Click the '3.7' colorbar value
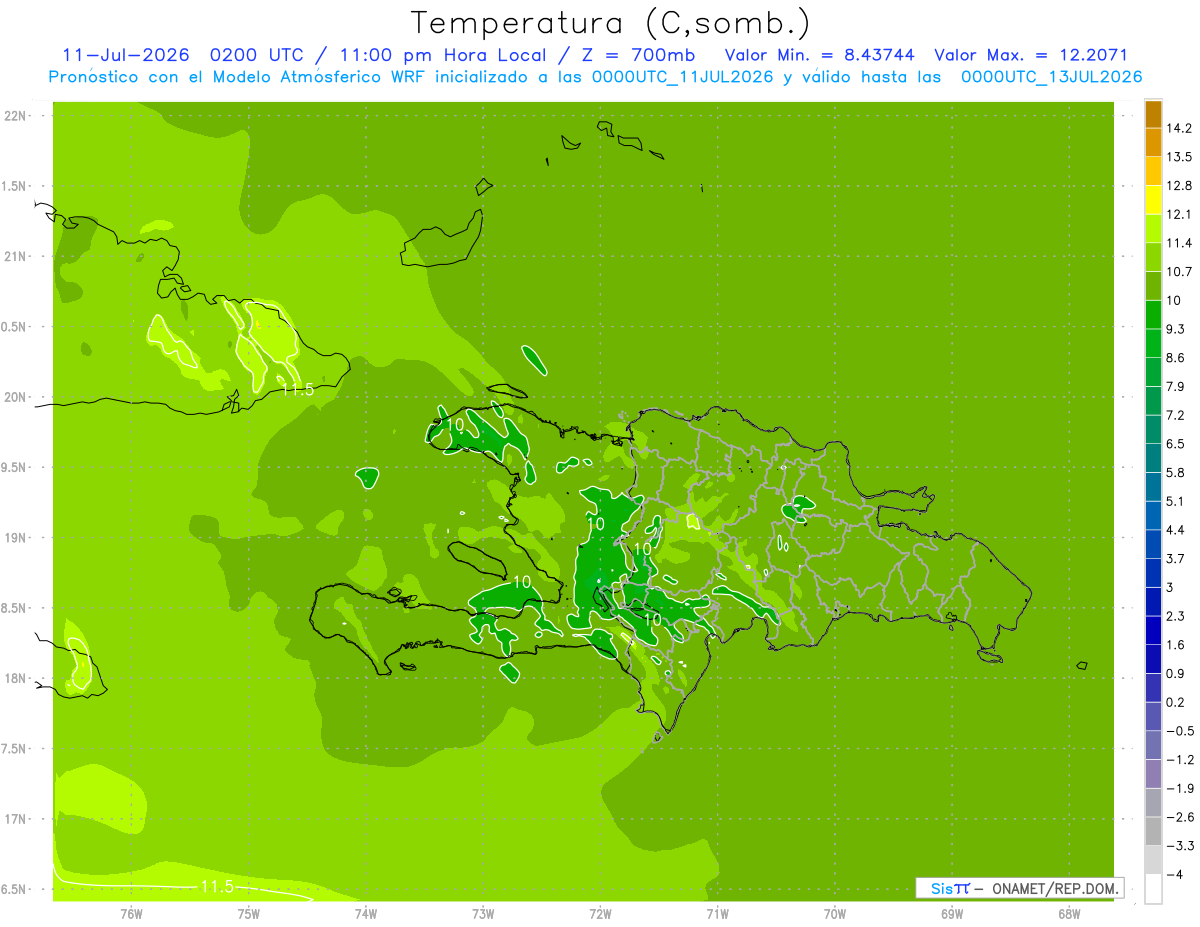The width and height of the screenshot is (1200, 927). (1176, 558)
